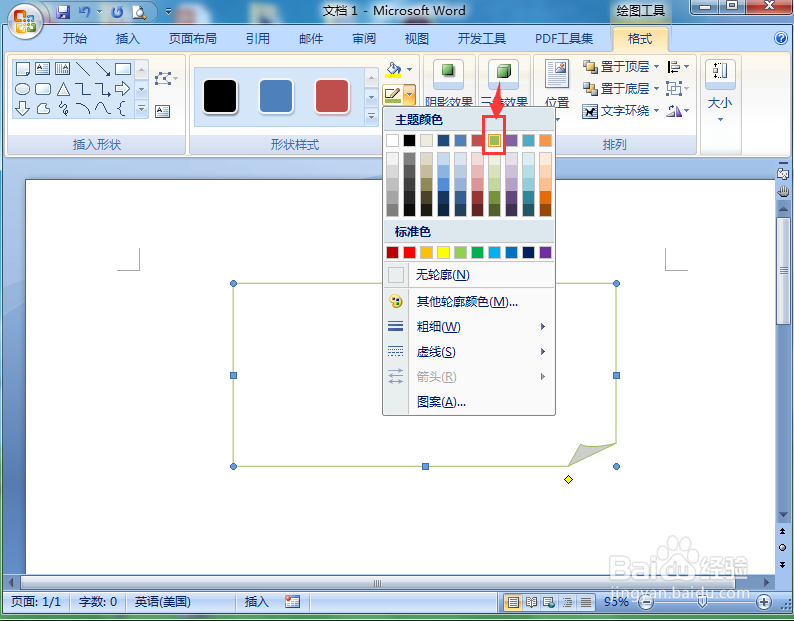
Task: Expand the shape fill dropdown arrow
Action: (410, 69)
